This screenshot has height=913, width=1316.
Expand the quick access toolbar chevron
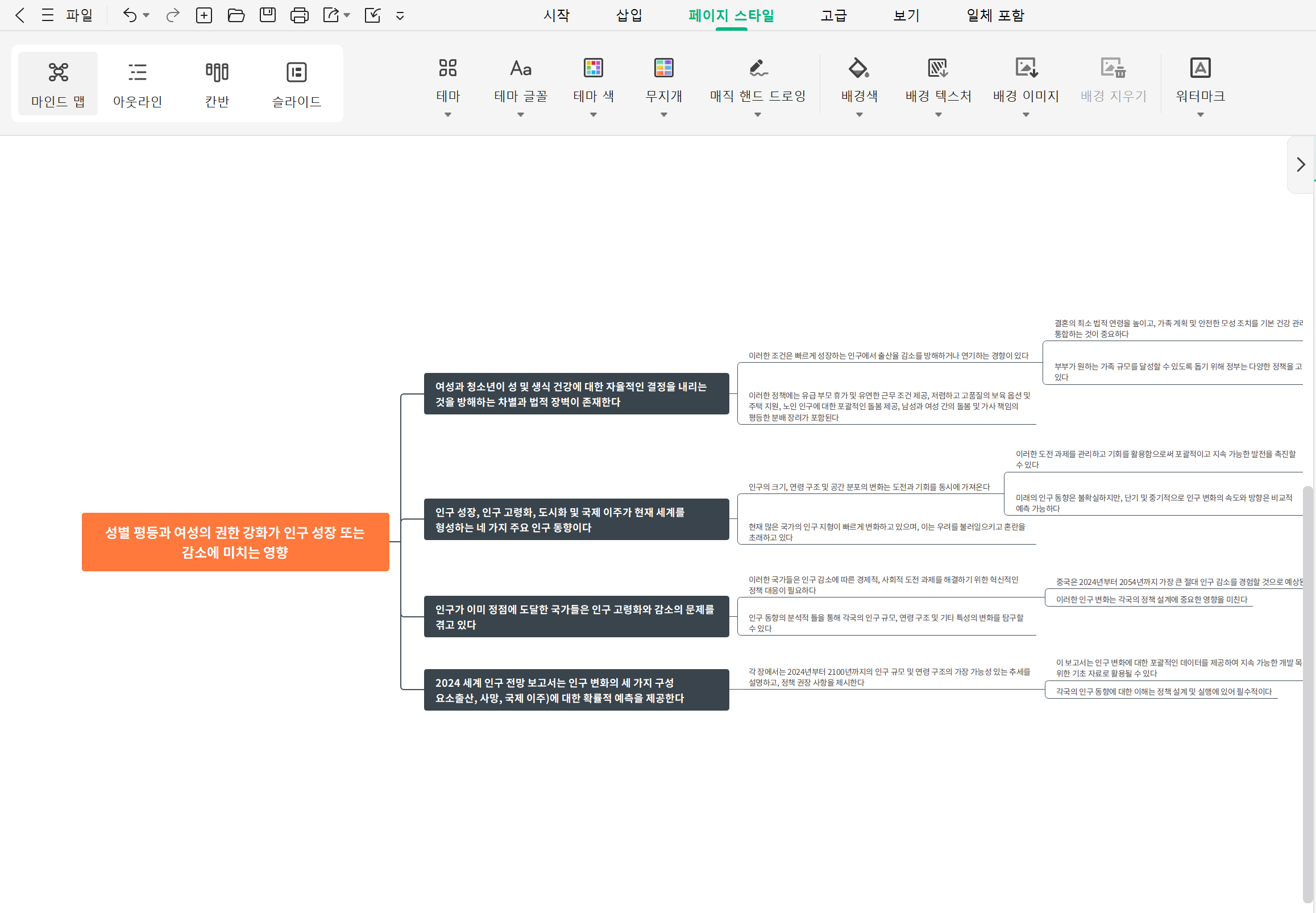(x=400, y=16)
